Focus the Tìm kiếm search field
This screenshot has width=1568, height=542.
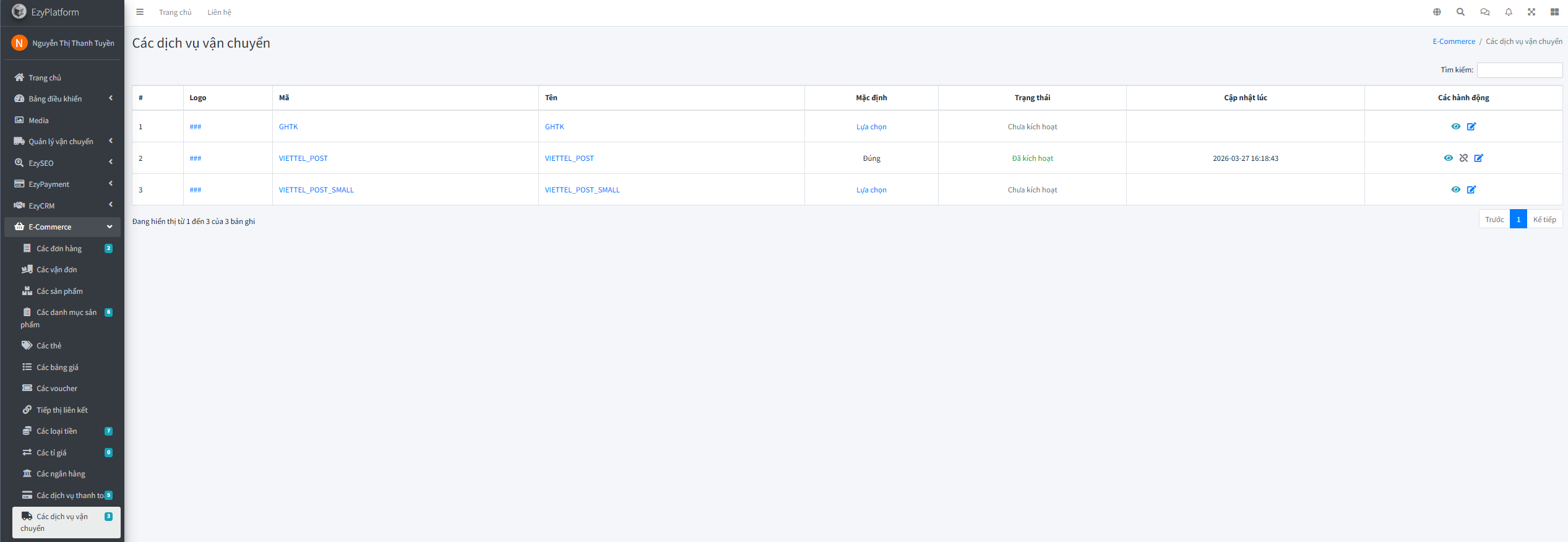pos(1519,70)
